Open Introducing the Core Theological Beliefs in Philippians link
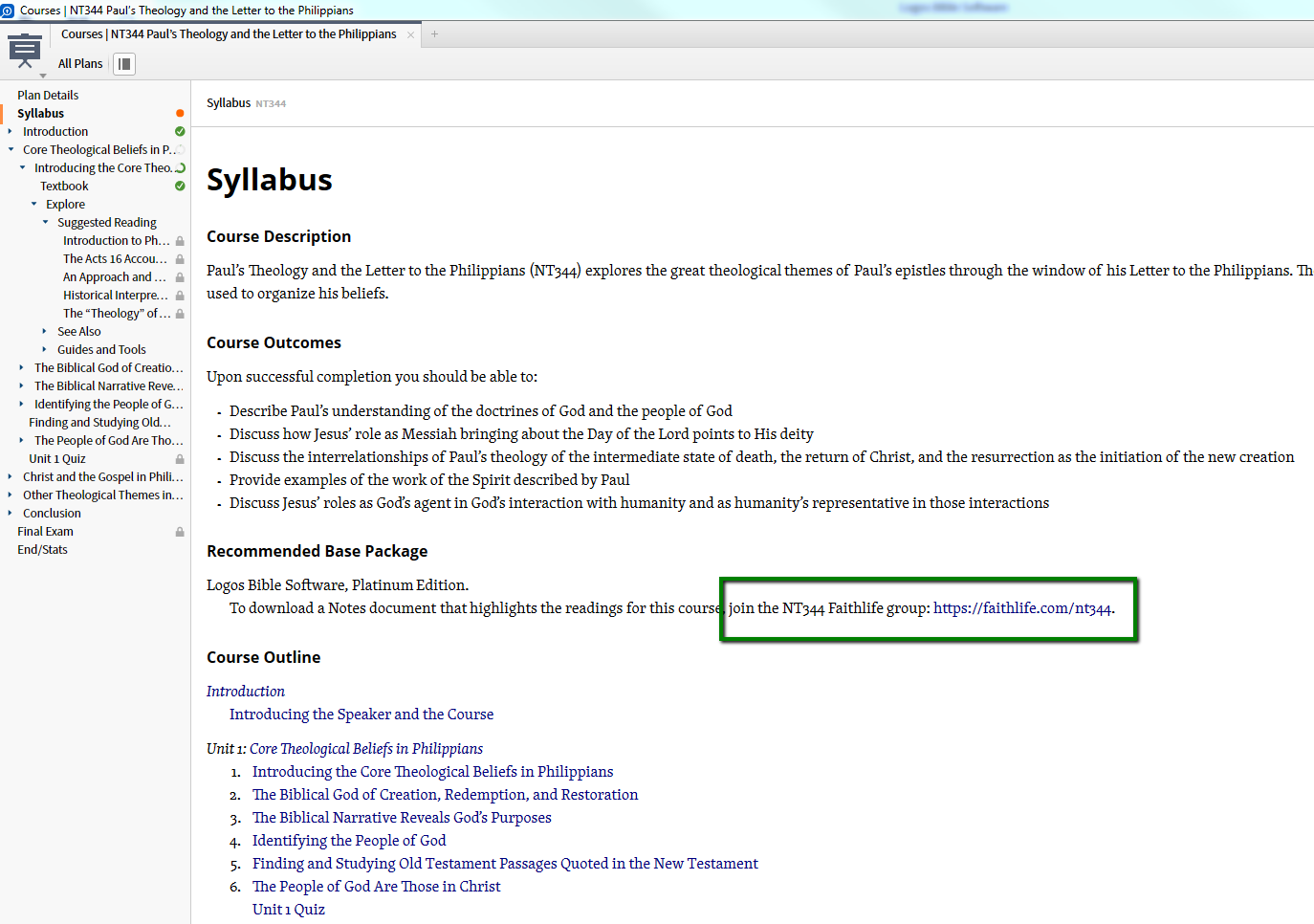Viewport: 1314px width, 924px height. [432, 772]
